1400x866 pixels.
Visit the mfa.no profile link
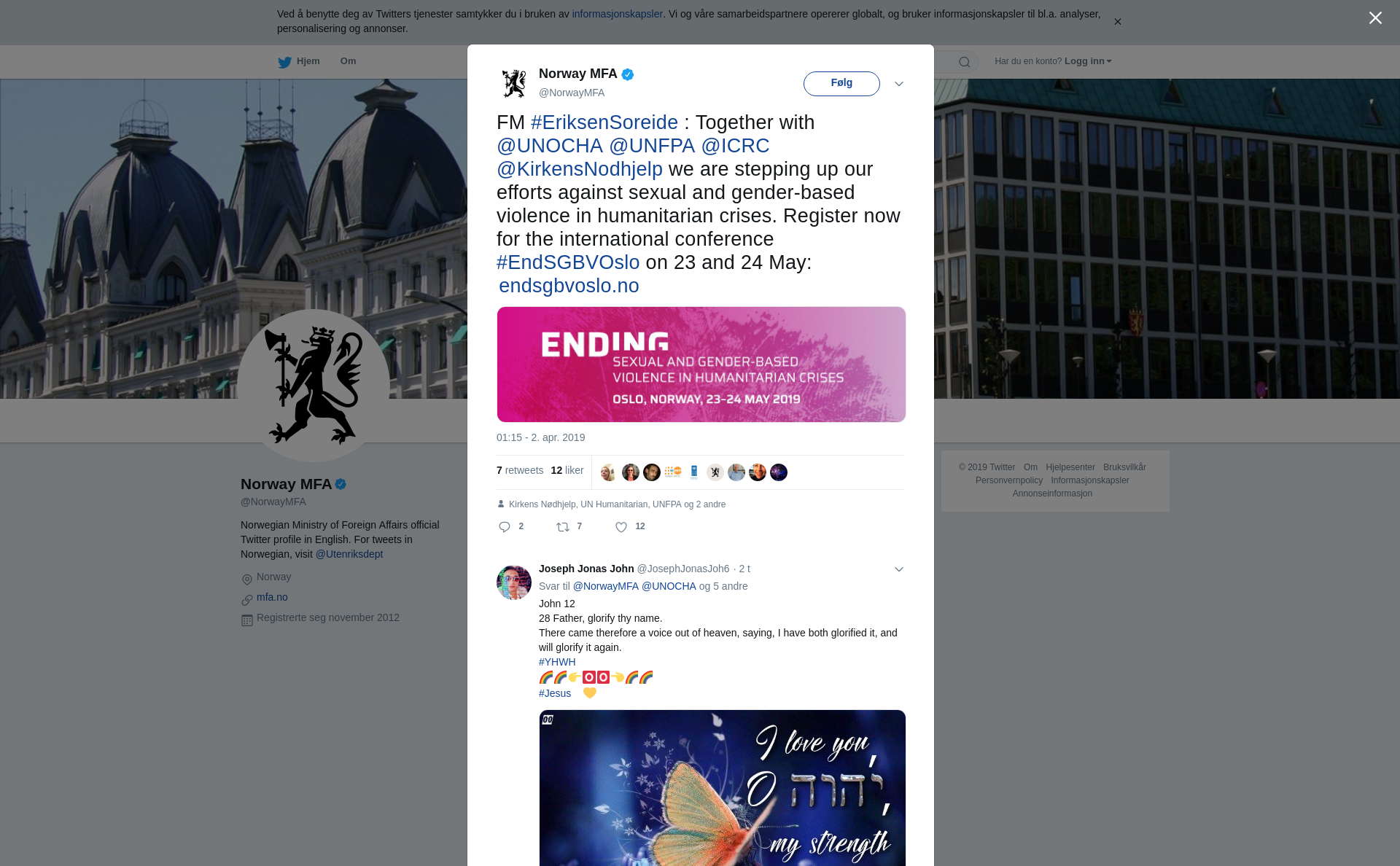pyautogui.click(x=272, y=597)
